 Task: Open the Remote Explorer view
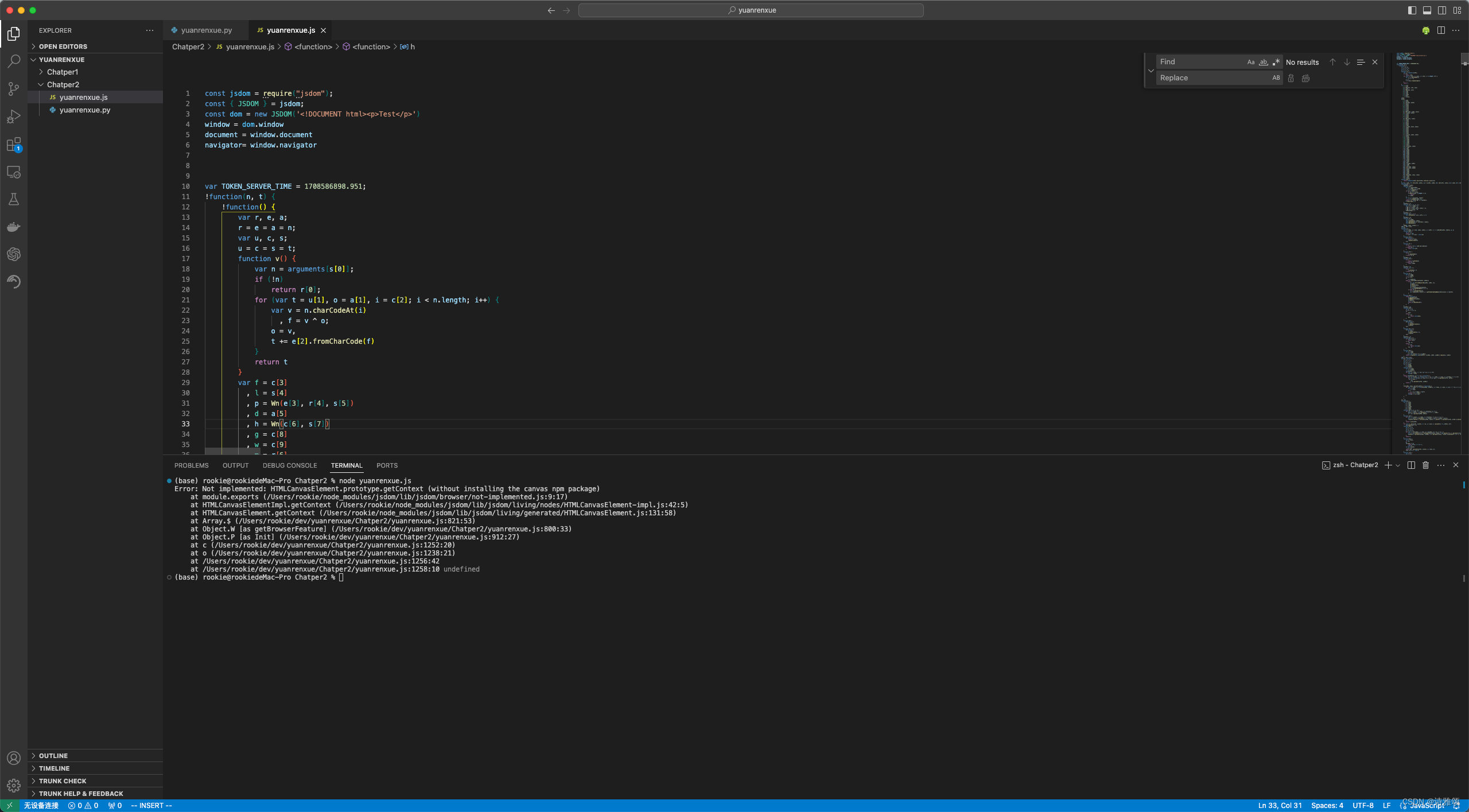click(14, 172)
